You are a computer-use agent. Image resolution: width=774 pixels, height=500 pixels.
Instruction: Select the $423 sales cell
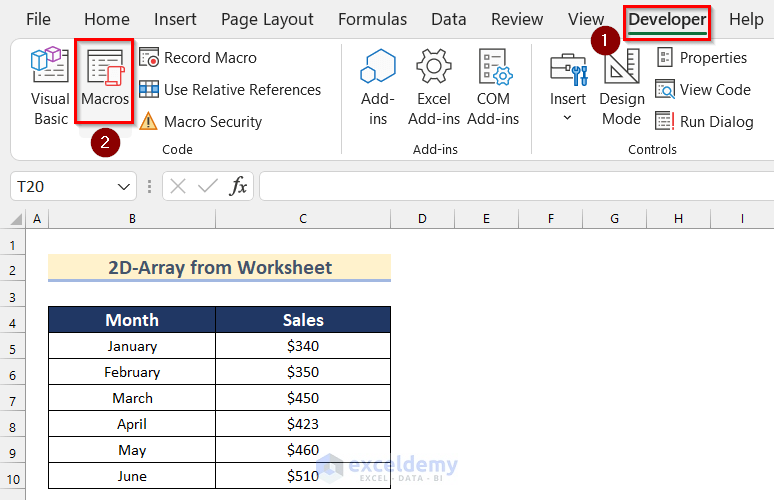click(x=303, y=424)
